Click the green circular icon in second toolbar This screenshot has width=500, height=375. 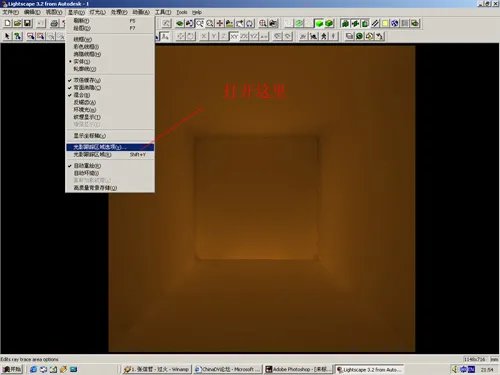click(x=359, y=36)
